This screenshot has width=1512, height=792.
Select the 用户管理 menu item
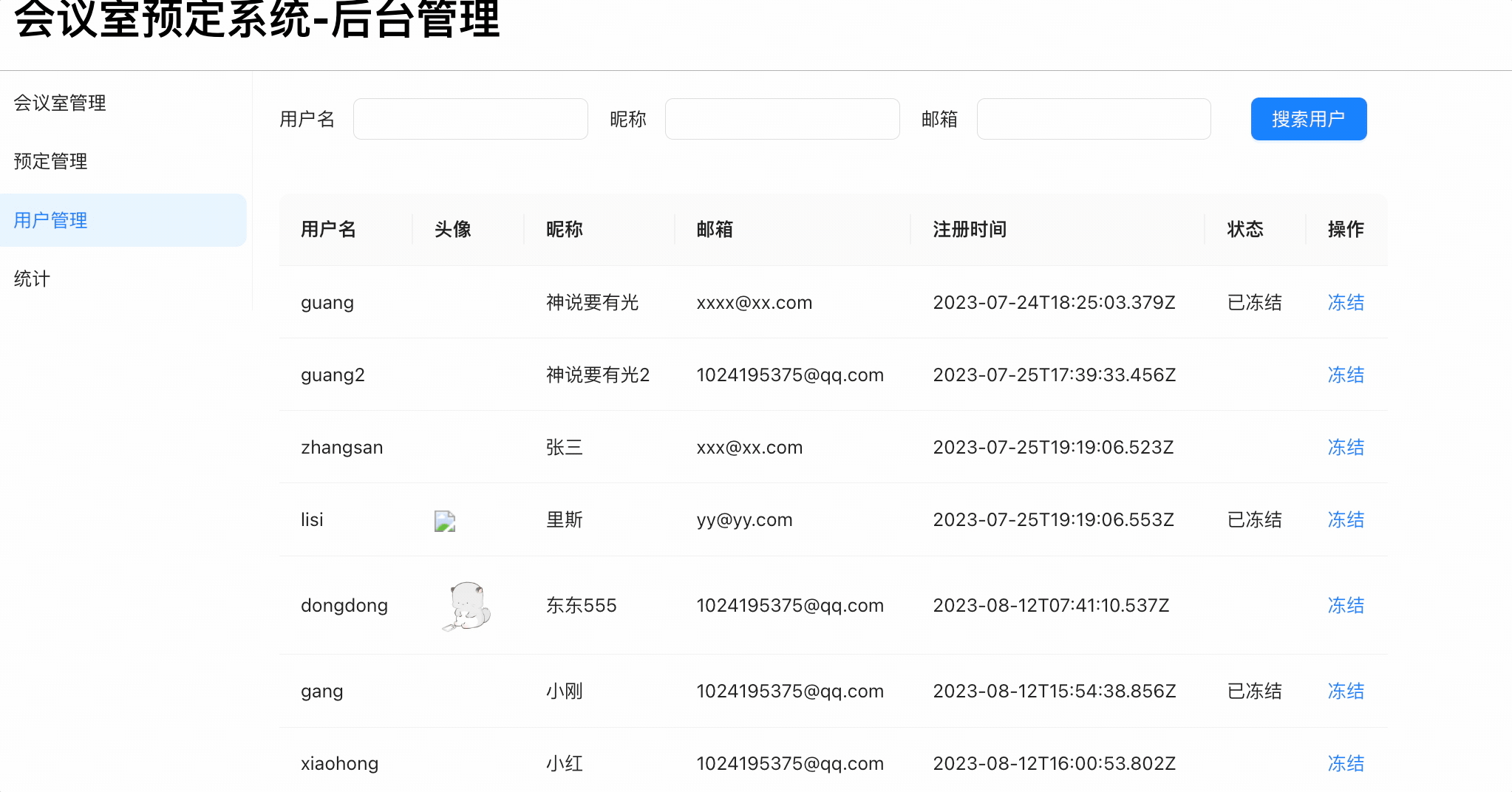point(123,220)
